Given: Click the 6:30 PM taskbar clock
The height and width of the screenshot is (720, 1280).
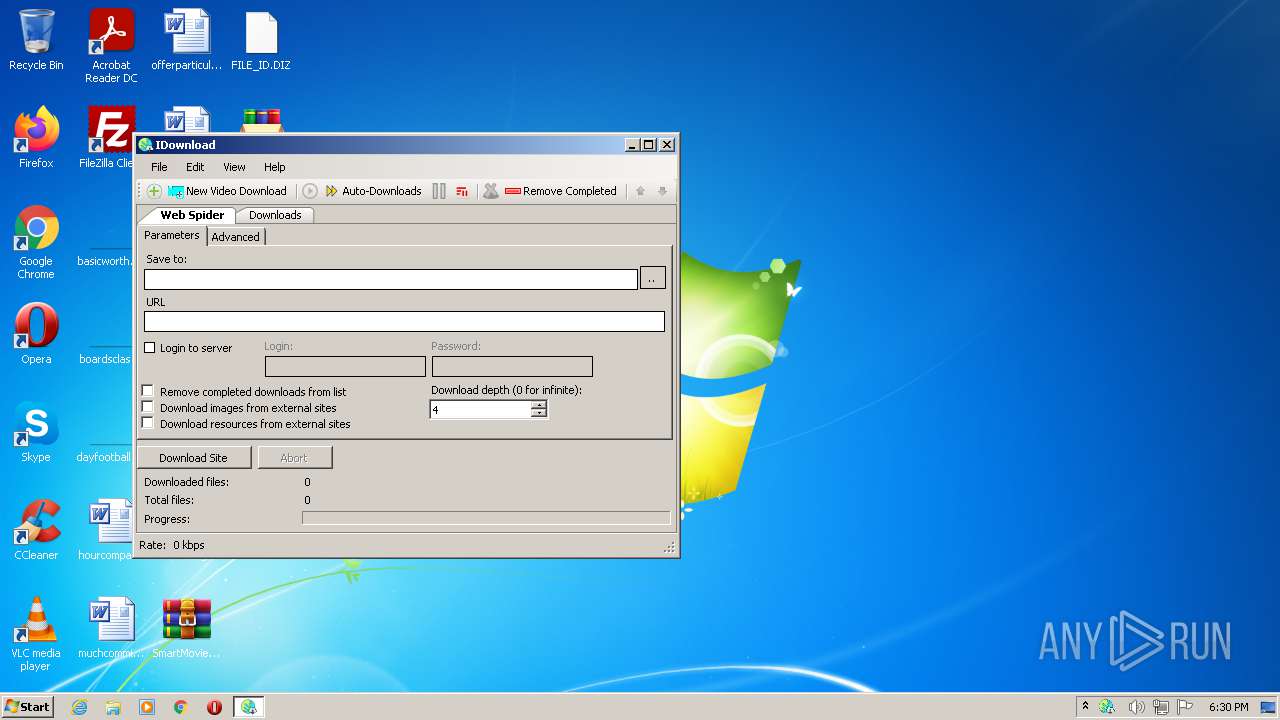Looking at the screenshot, I should 1228,707.
